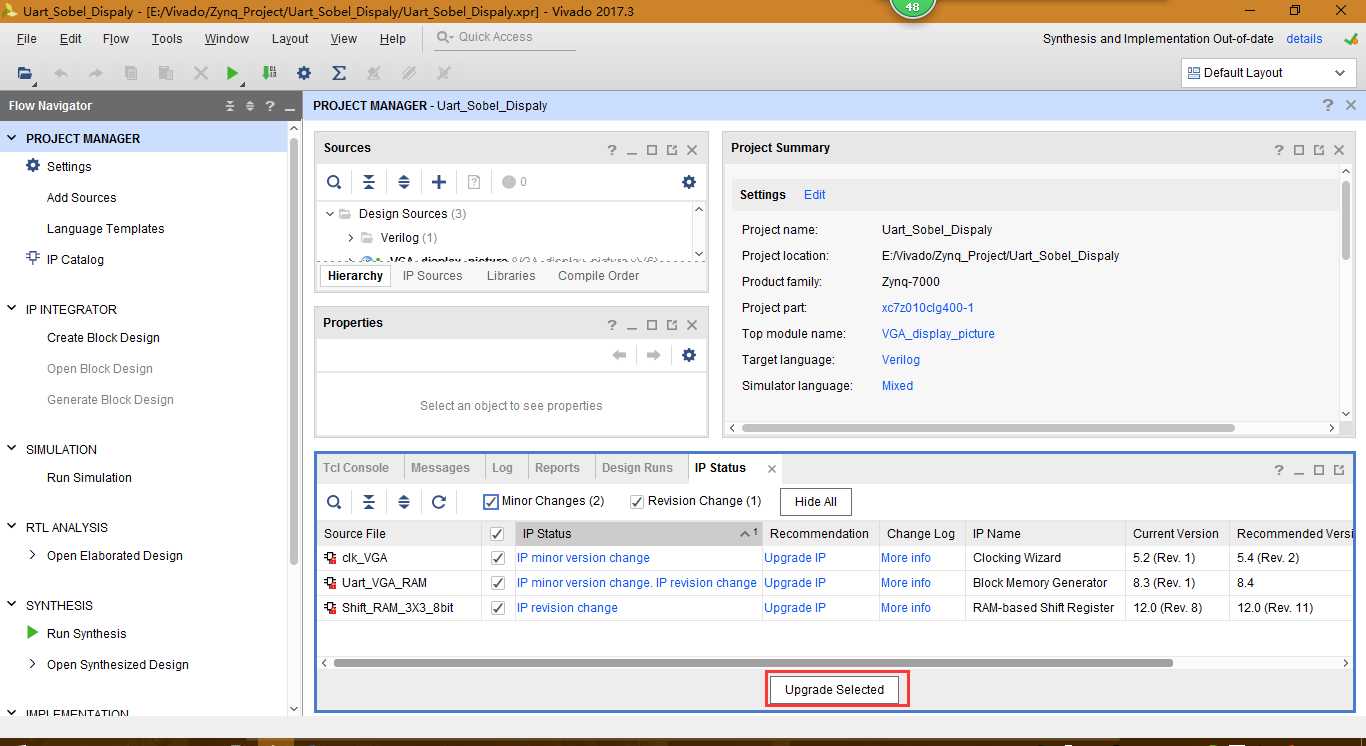Open Sources panel settings gear
The width and height of the screenshot is (1366, 746).
(x=689, y=182)
